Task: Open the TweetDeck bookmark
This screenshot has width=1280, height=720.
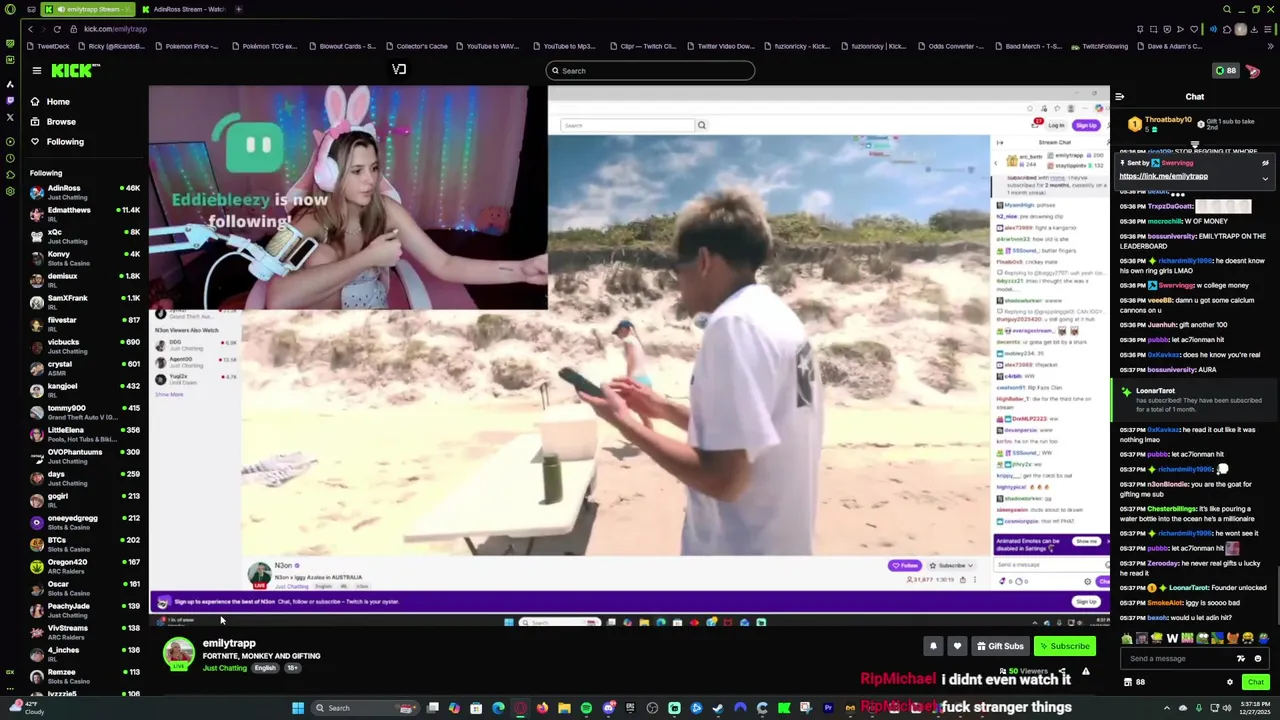Action: [49, 46]
